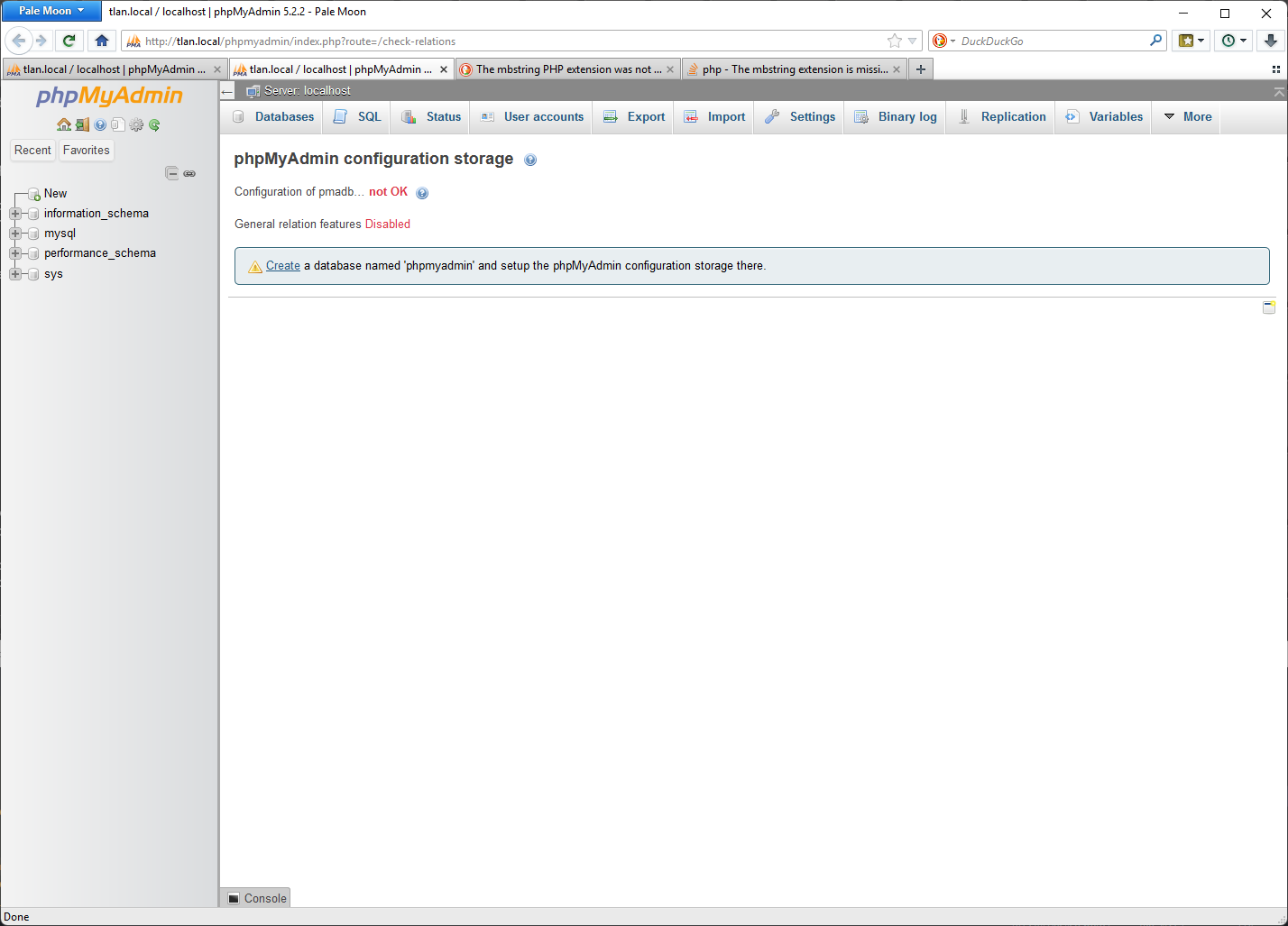
Task: Go back using browser back button
Action: coord(18,41)
